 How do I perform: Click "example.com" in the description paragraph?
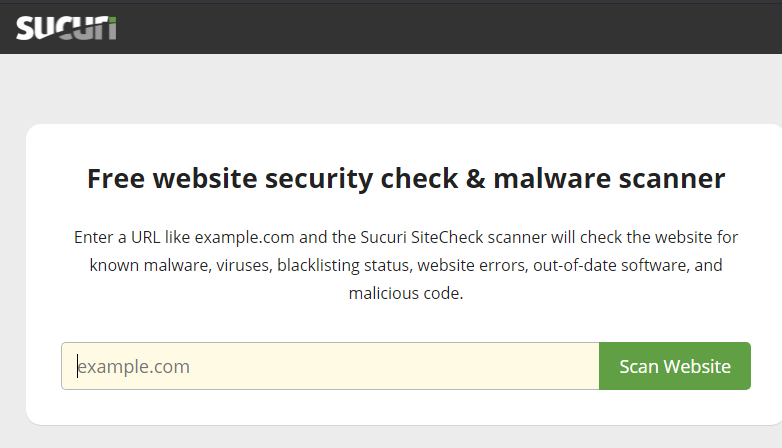244,237
